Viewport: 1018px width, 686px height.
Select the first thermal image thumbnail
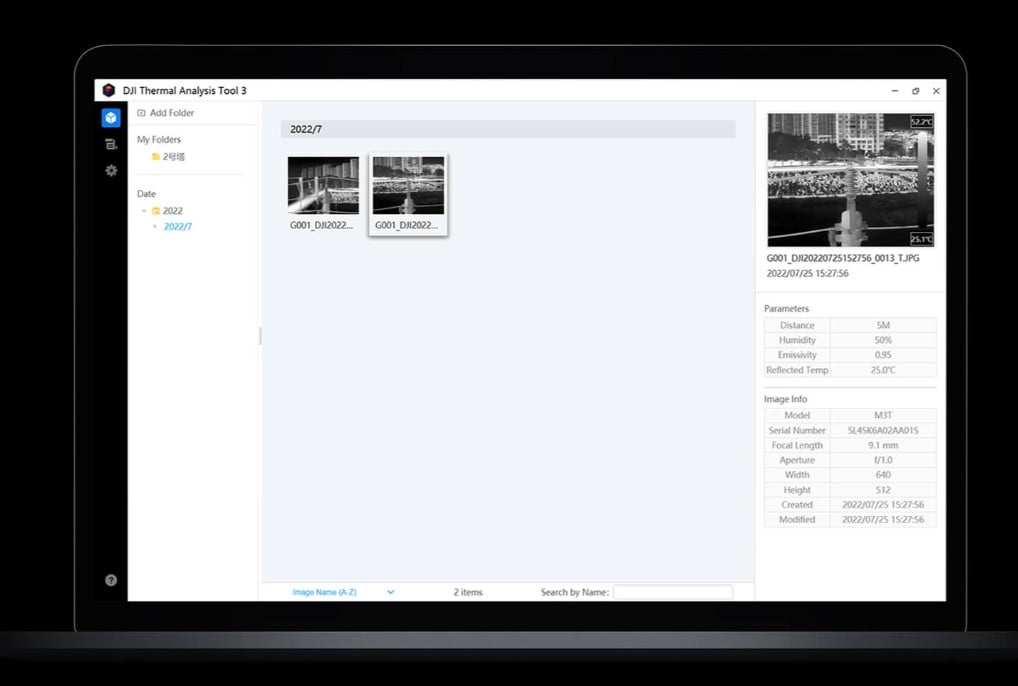pos(323,185)
